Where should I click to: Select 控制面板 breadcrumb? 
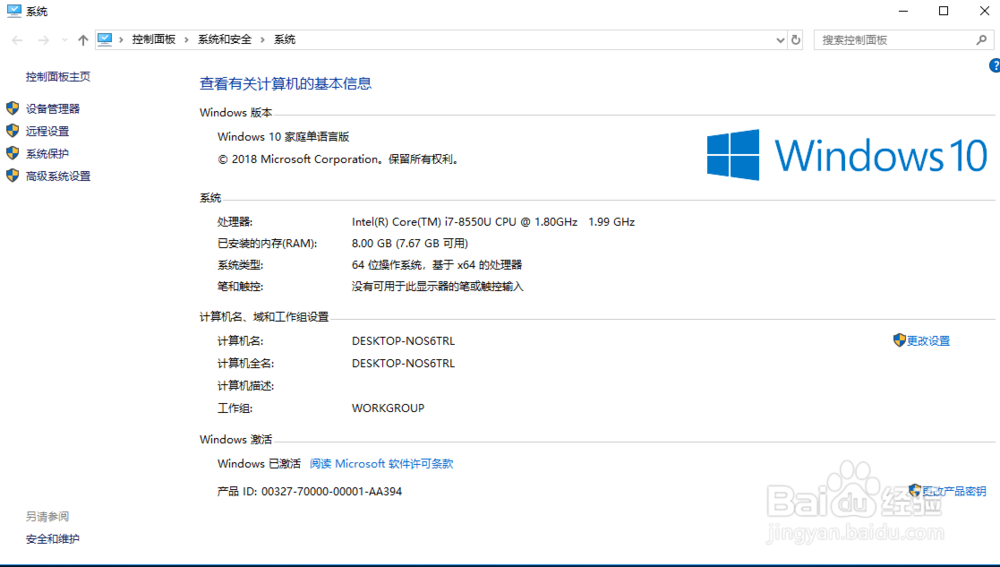pos(154,40)
